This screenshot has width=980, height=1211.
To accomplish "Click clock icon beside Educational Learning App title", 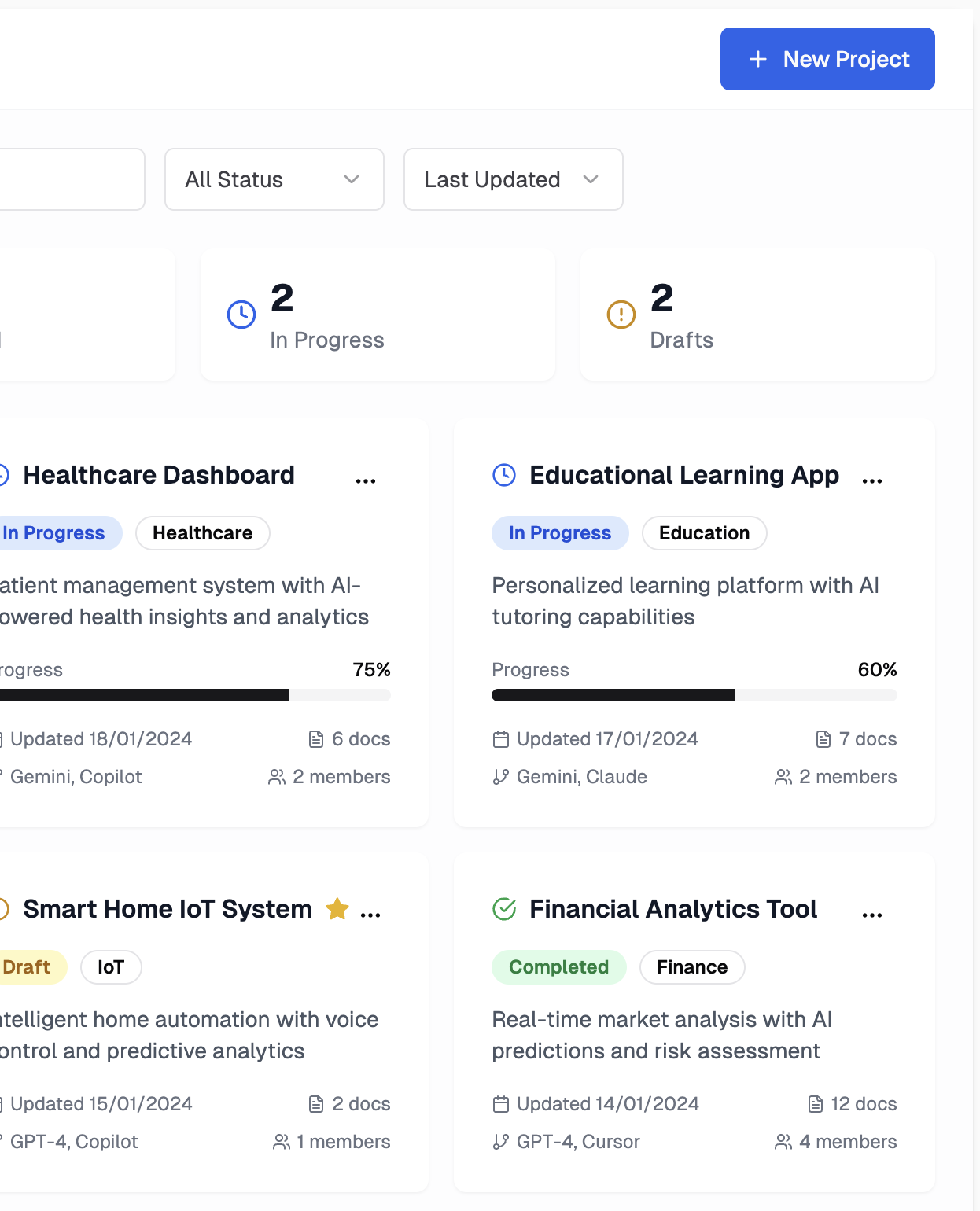I will pos(504,475).
